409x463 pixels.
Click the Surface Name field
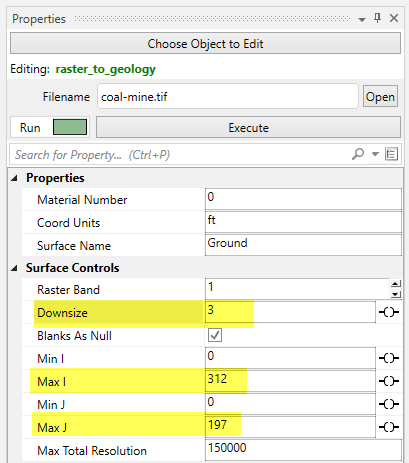pos(303,245)
